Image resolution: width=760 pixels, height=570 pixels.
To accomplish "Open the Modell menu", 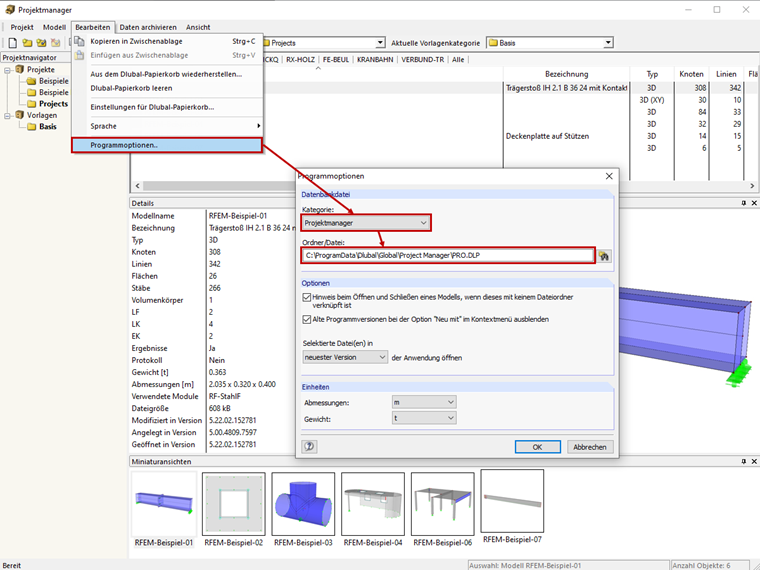I will (54, 27).
